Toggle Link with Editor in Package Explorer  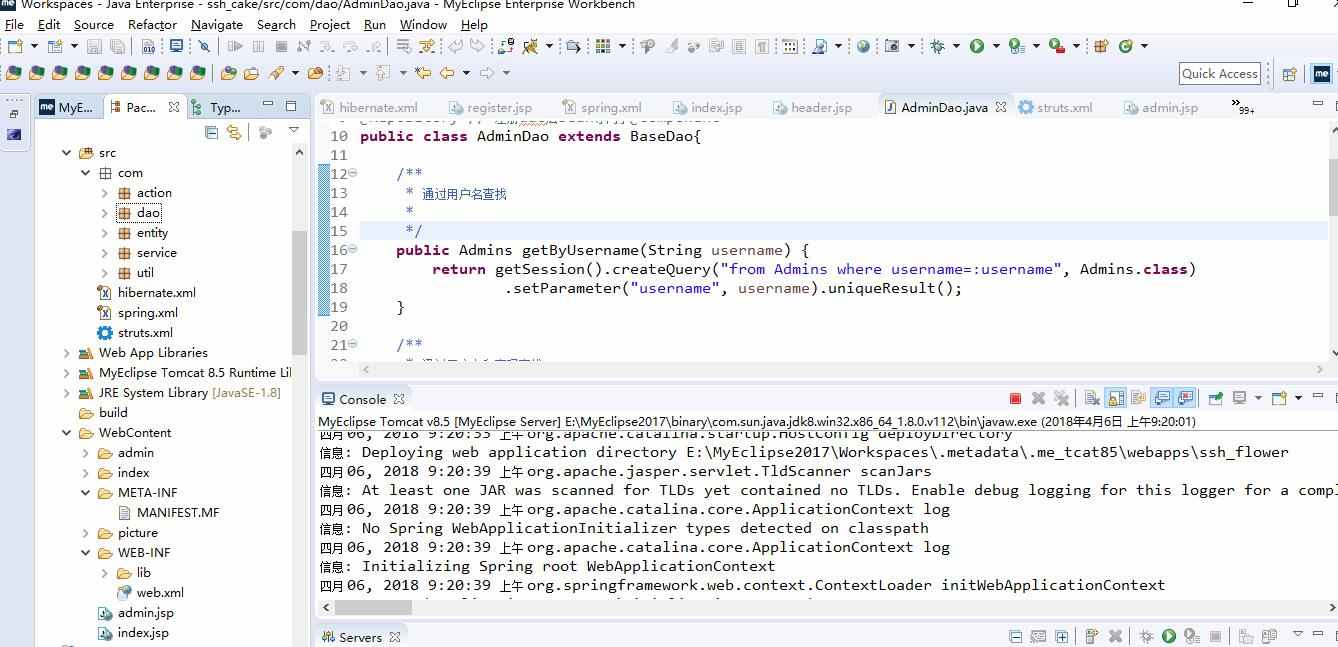pos(234,131)
